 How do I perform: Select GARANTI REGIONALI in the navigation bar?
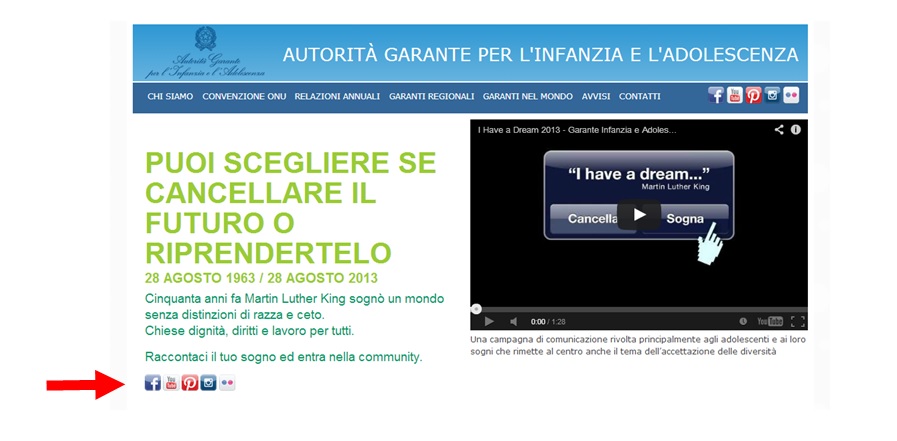pos(431,97)
